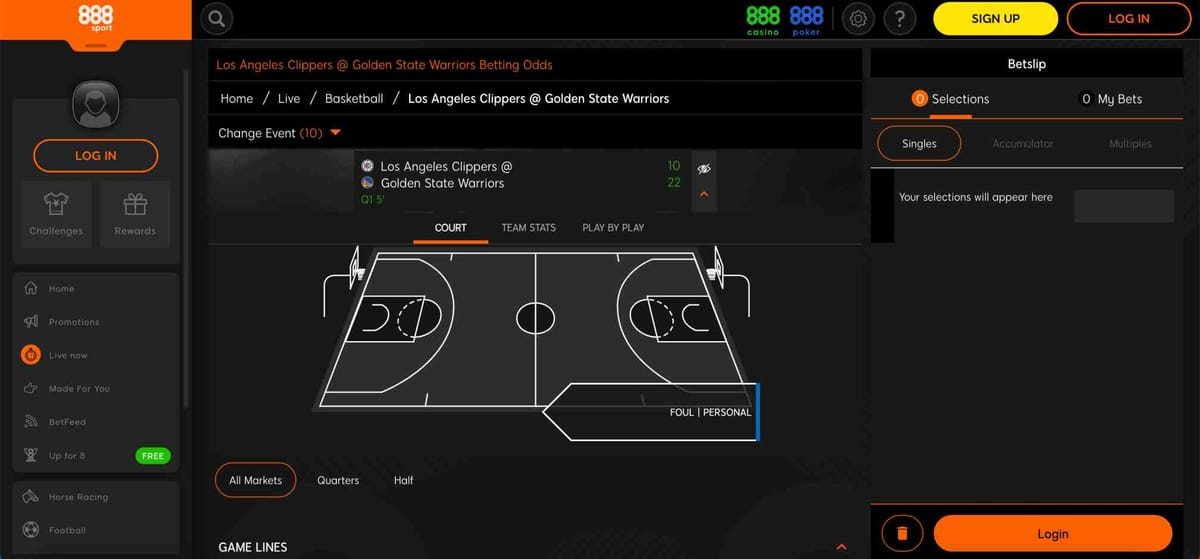Switch to TEAM STATS tab
This screenshot has width=1200, height=559.
(x=528, y=228)
